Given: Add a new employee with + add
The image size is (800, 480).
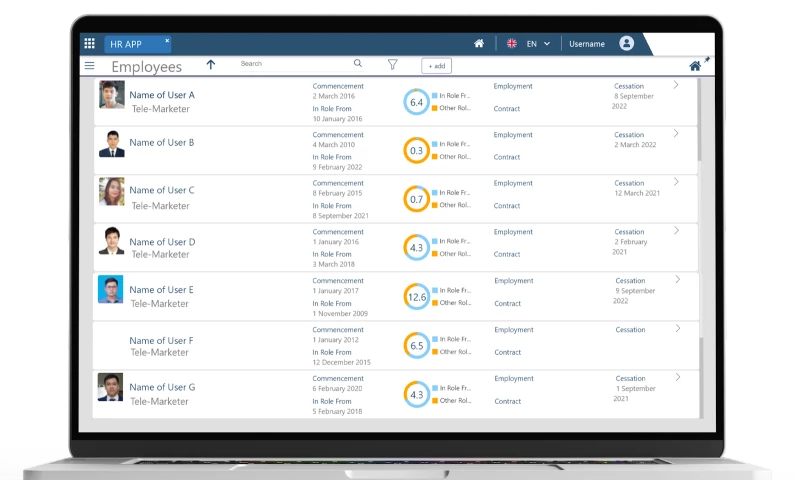Looking at the screenshot, I should (437, 66).
